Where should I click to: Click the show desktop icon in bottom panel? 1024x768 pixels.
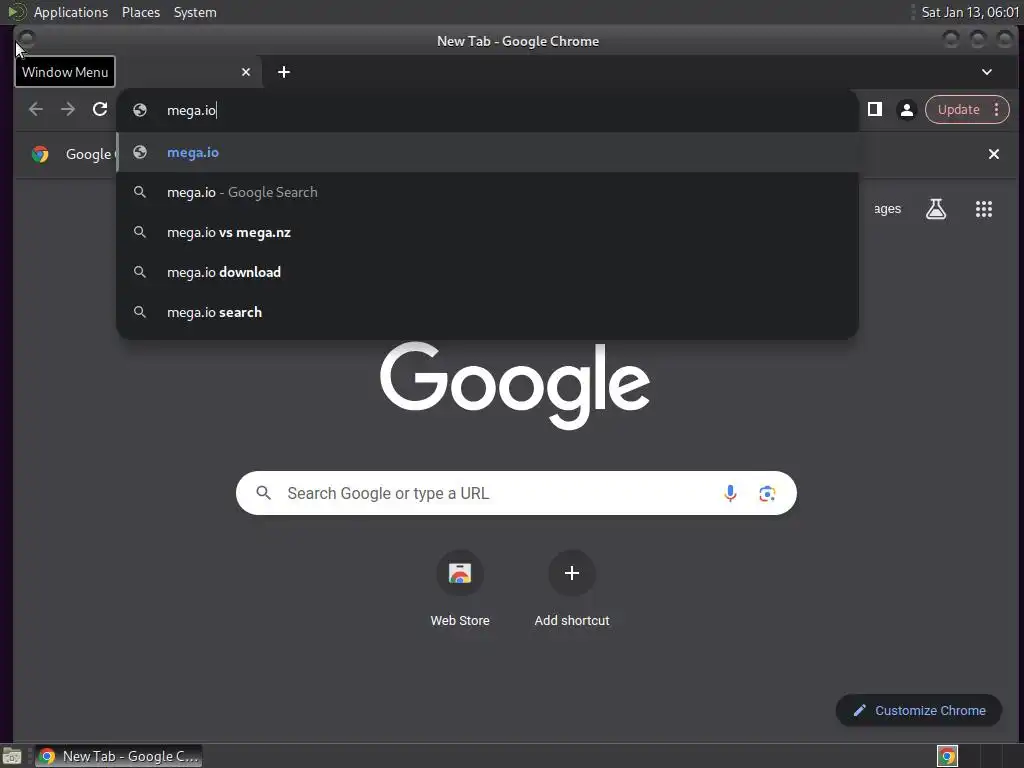[x=12, y=756]
